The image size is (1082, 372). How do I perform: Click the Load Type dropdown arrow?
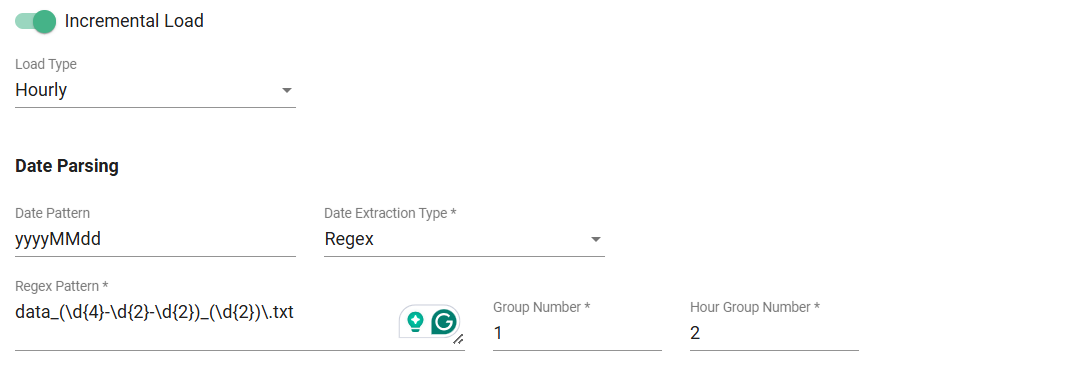(286, 90)
